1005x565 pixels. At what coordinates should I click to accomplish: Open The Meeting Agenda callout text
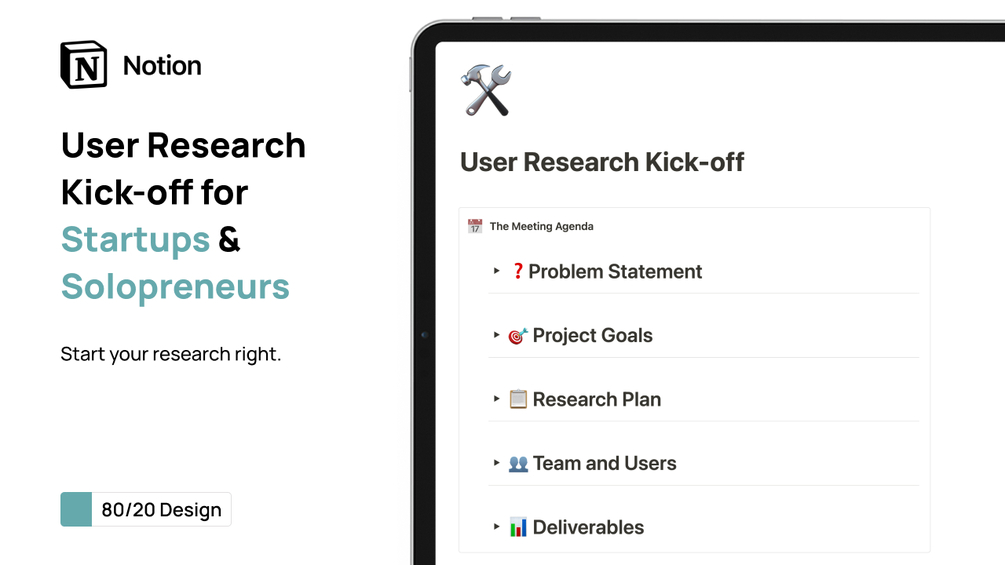point(542,226)
